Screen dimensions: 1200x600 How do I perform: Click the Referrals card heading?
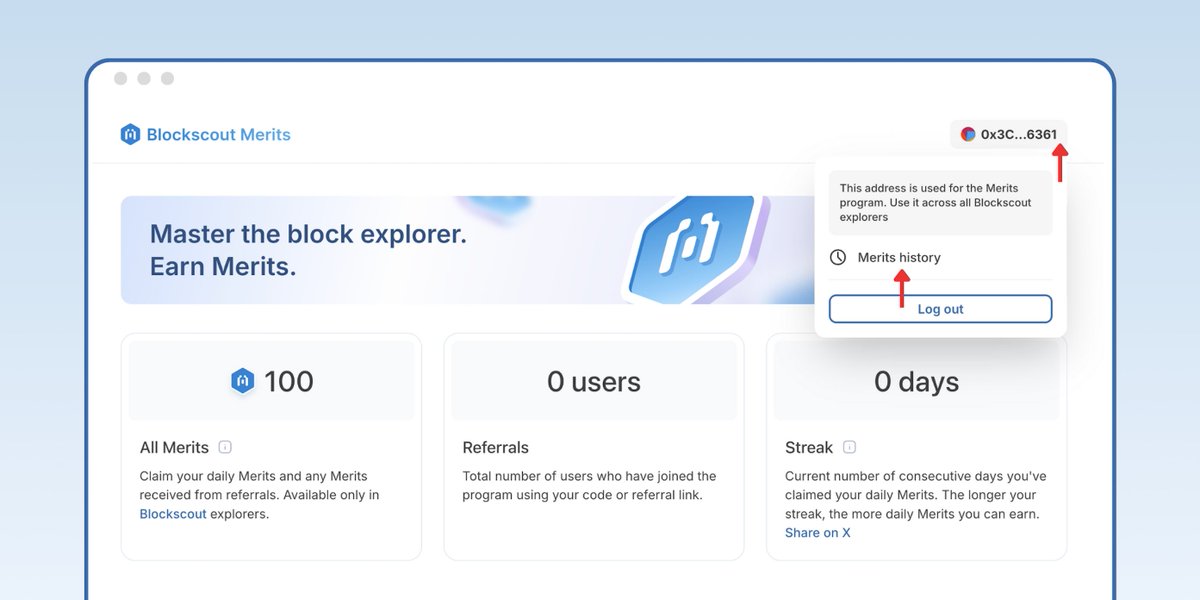point(496,447)
